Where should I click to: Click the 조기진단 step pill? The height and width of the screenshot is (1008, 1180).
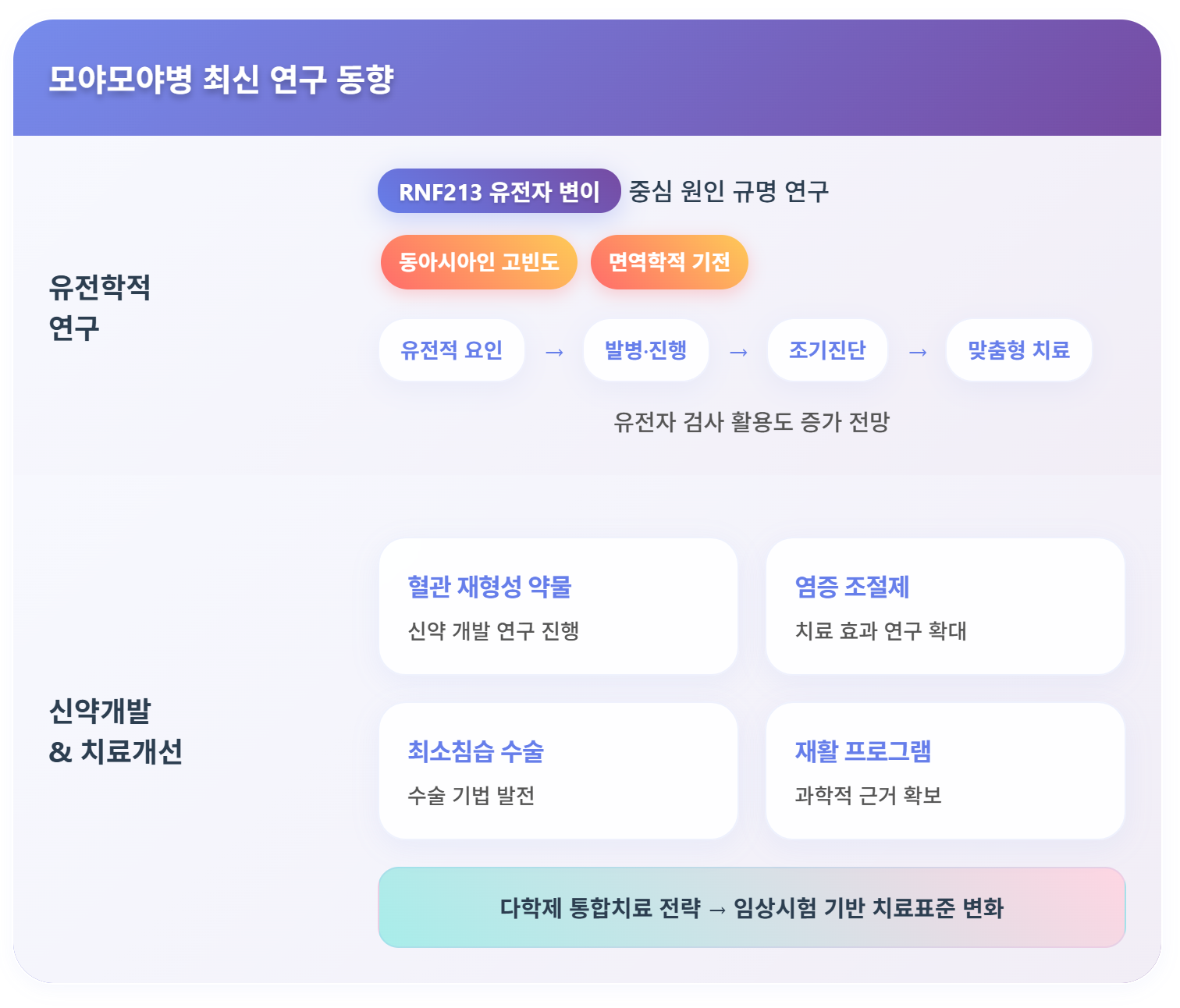(x=828, y=350)
